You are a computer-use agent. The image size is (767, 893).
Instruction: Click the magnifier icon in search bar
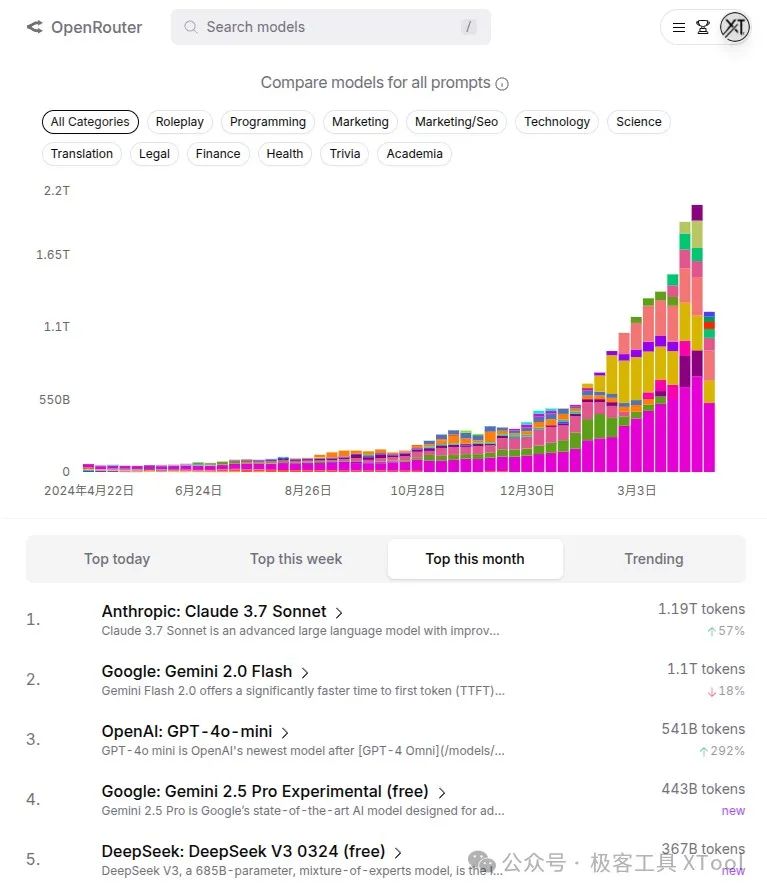190,27
